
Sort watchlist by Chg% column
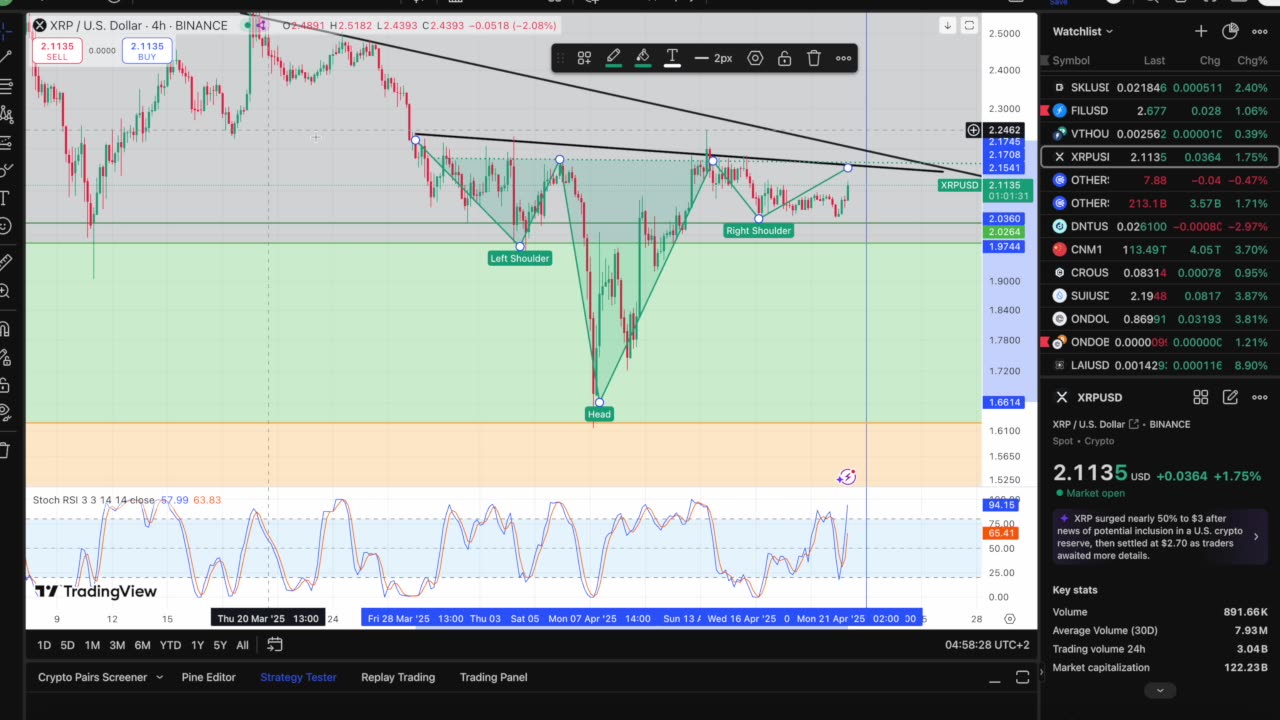pyautogui.click(x=1252, y=61)
